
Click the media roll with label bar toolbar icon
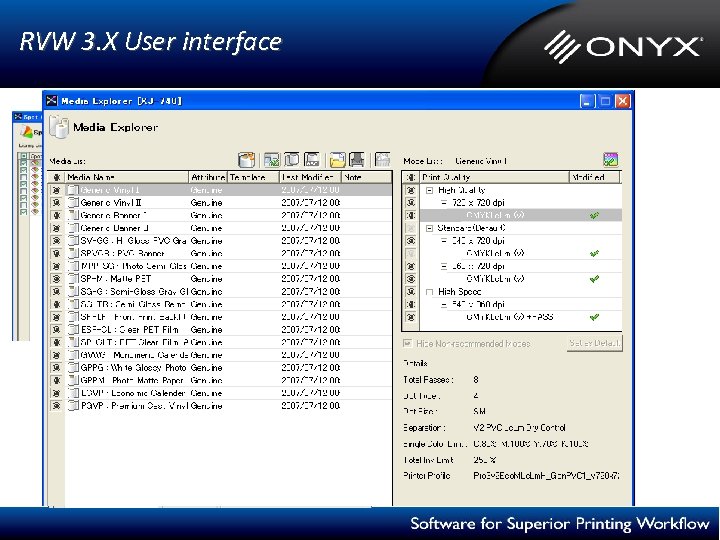[312, 160]
